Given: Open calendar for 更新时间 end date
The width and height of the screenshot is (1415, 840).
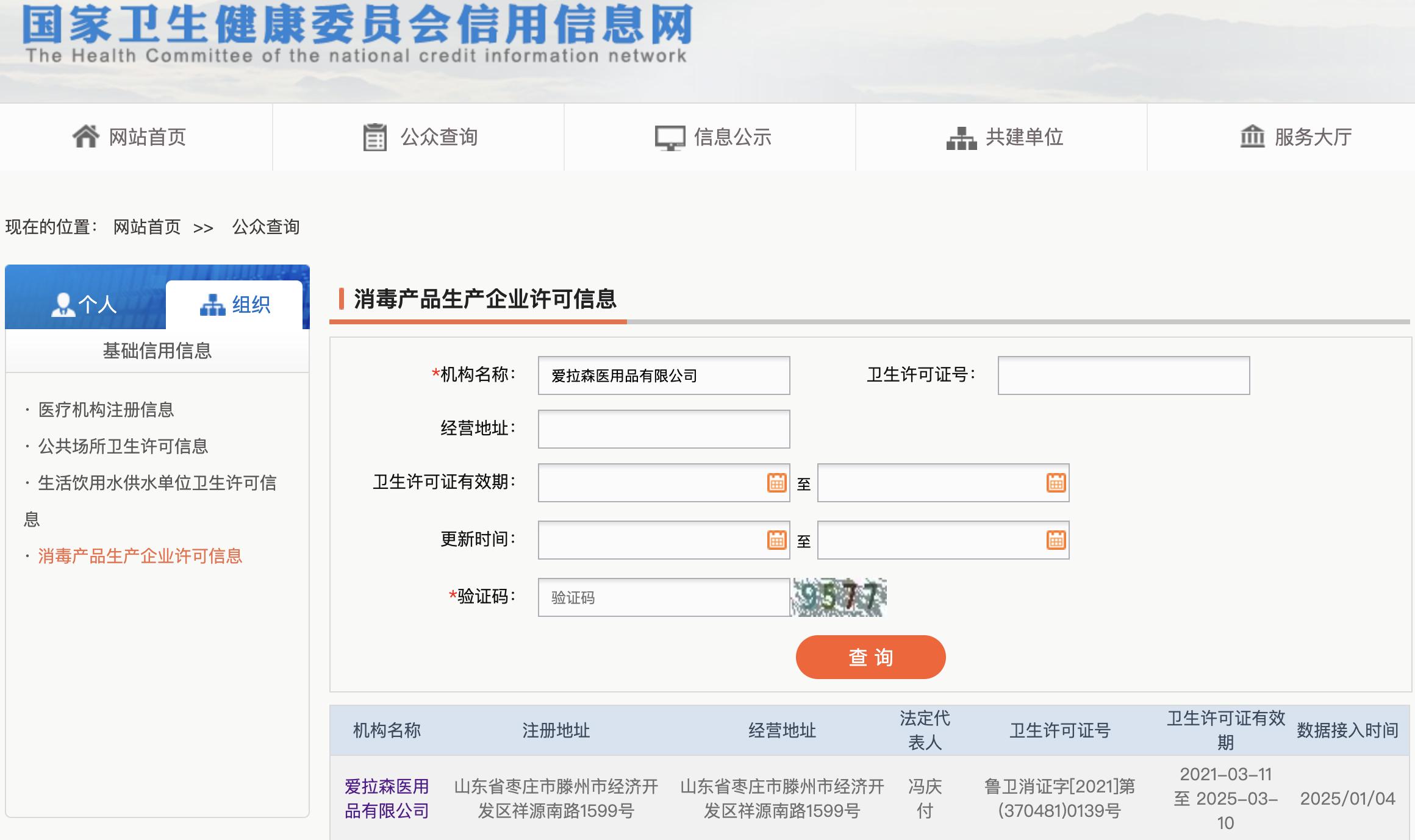Looking at the screenshot, I should click(1056, 539).
